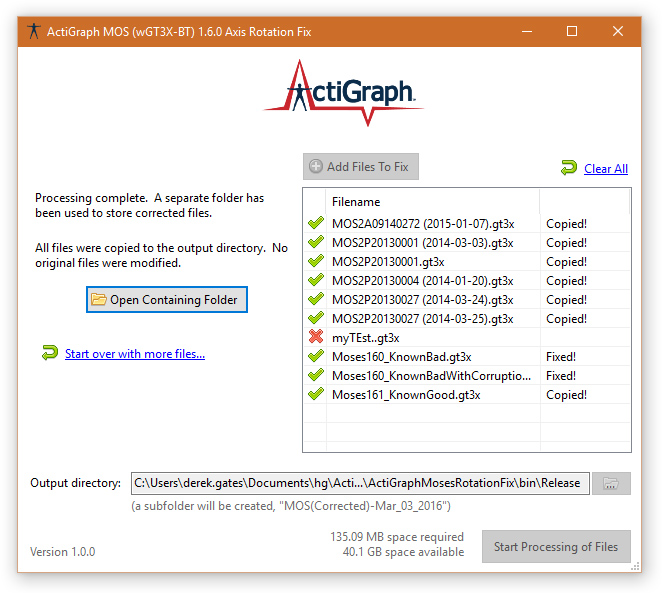
Task: Follow the Start over with more files link
Action: (x=135, y=354)
